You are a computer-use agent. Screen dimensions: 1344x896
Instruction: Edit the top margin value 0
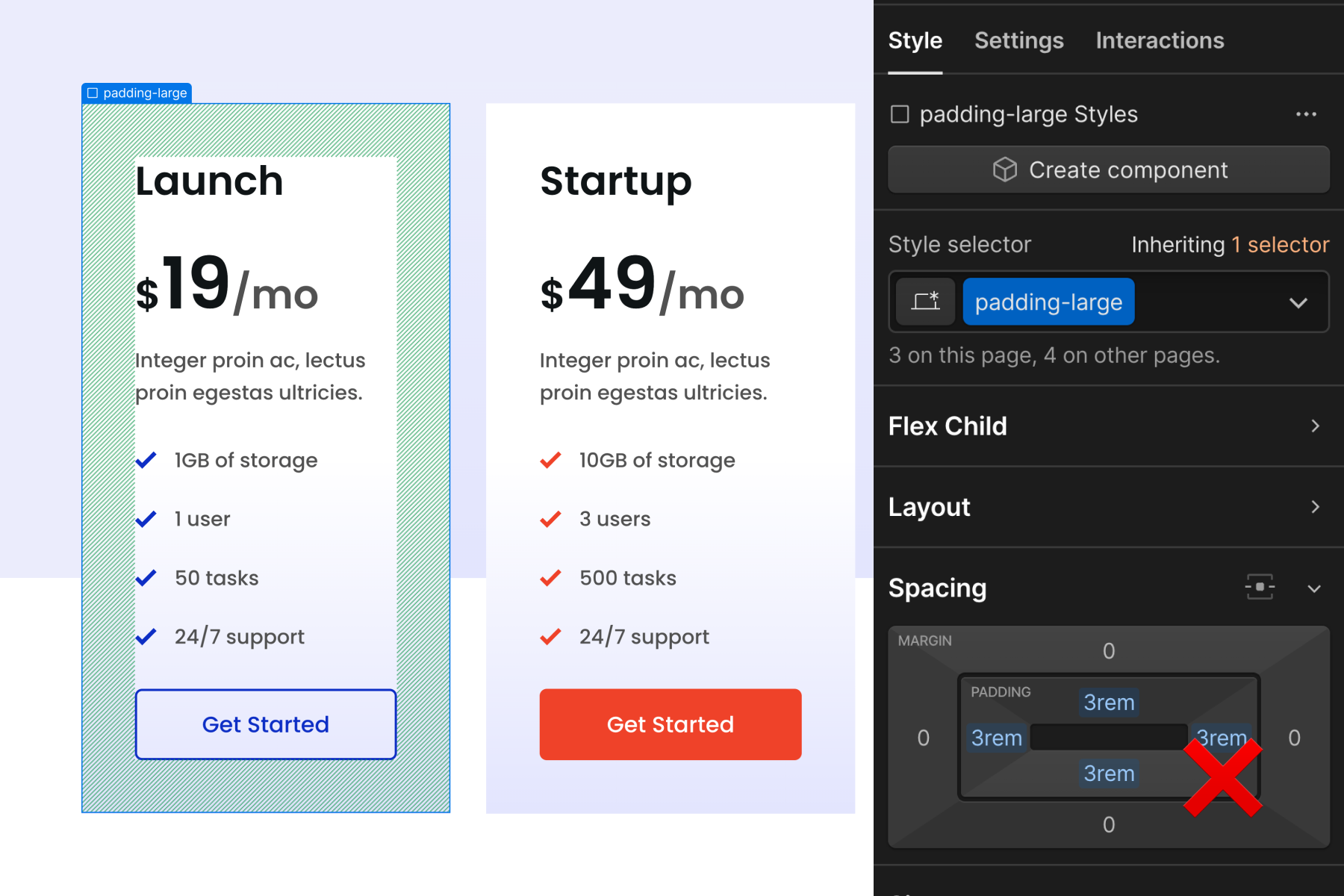[1109, 651]
